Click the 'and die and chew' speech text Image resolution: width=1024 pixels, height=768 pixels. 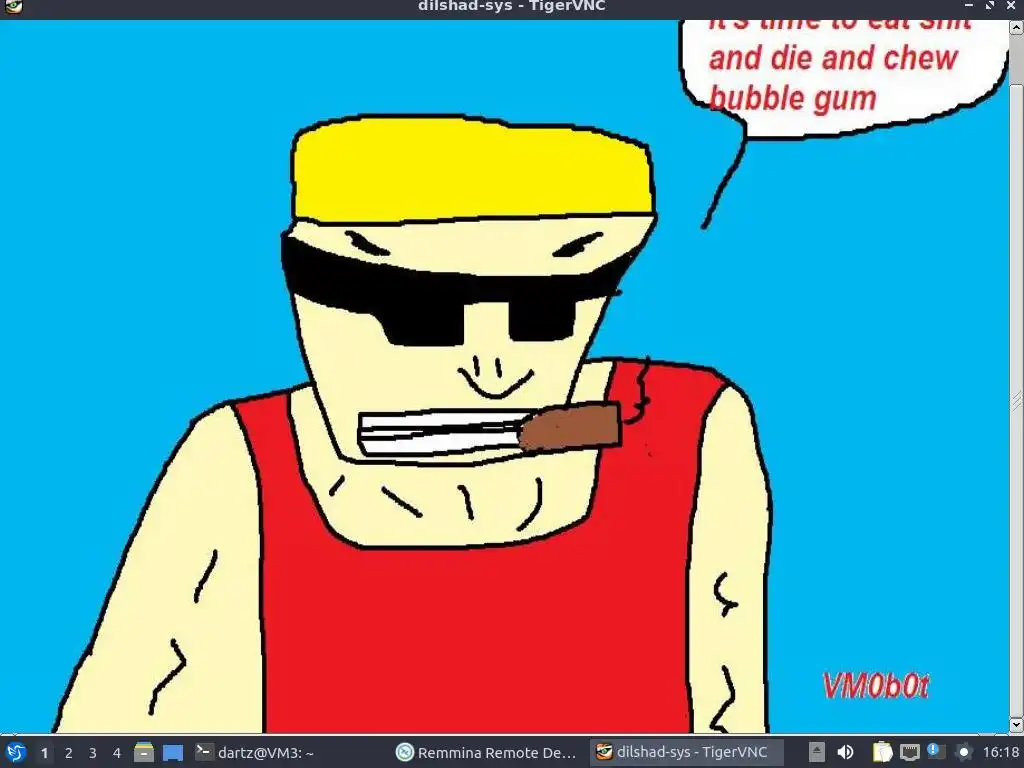pyautogui.click(x=833, y=58)
